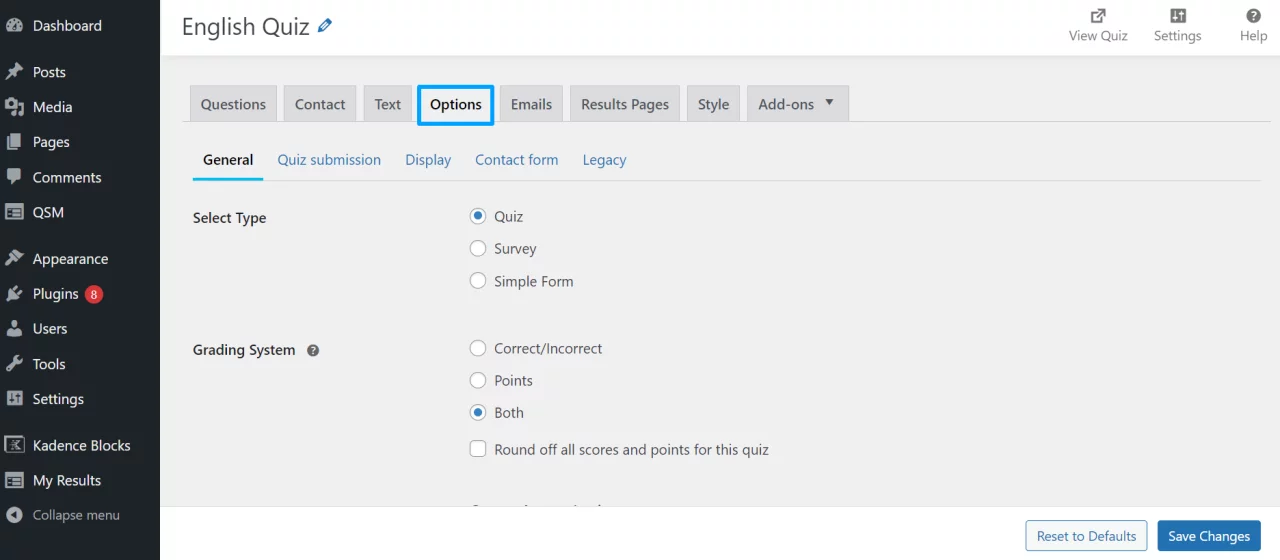Image resolution: width=1280 pixels, height=560 pixels.
Task: Click the Kadence Blocks icon
Action: point(15,445)
